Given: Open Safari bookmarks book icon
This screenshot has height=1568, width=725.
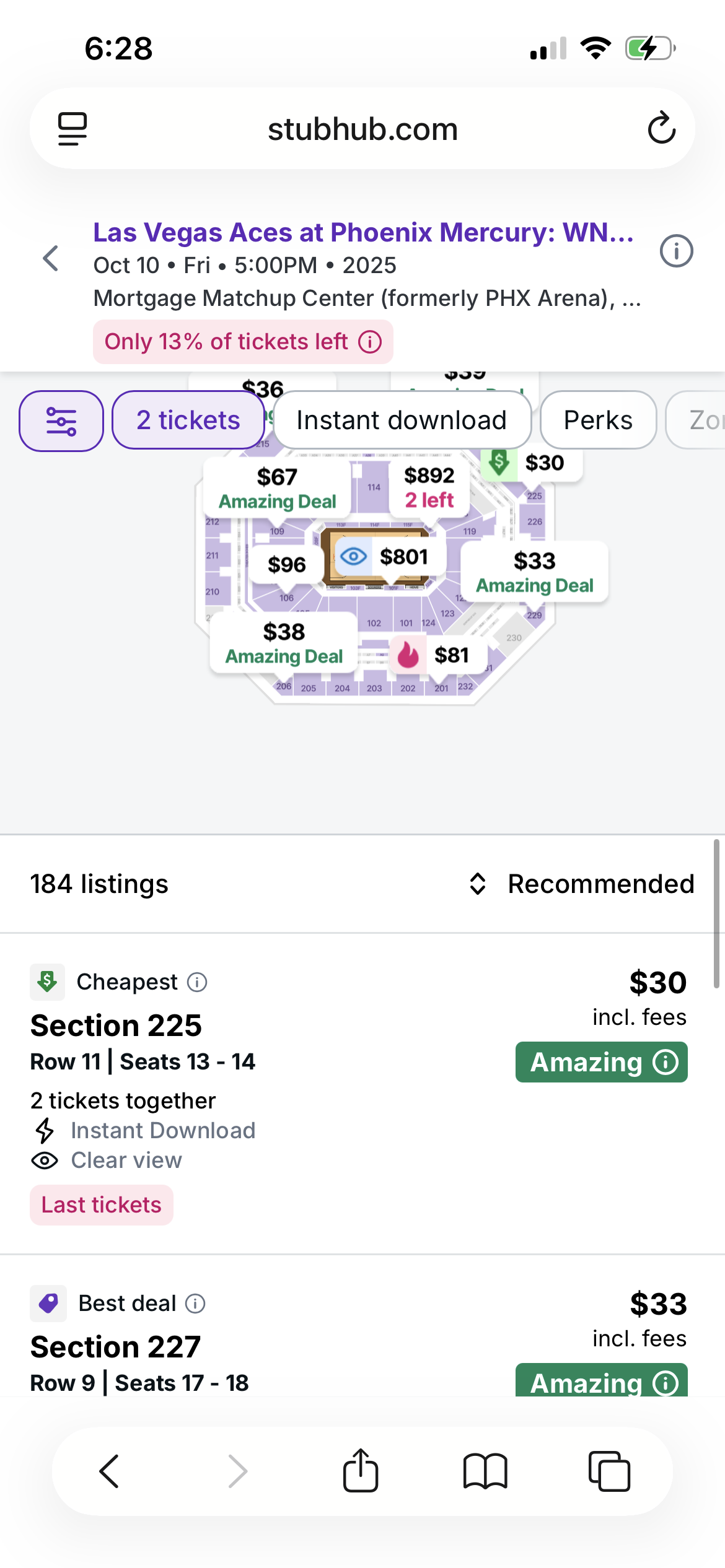Looking at the screenshot, I should 485,1471.
